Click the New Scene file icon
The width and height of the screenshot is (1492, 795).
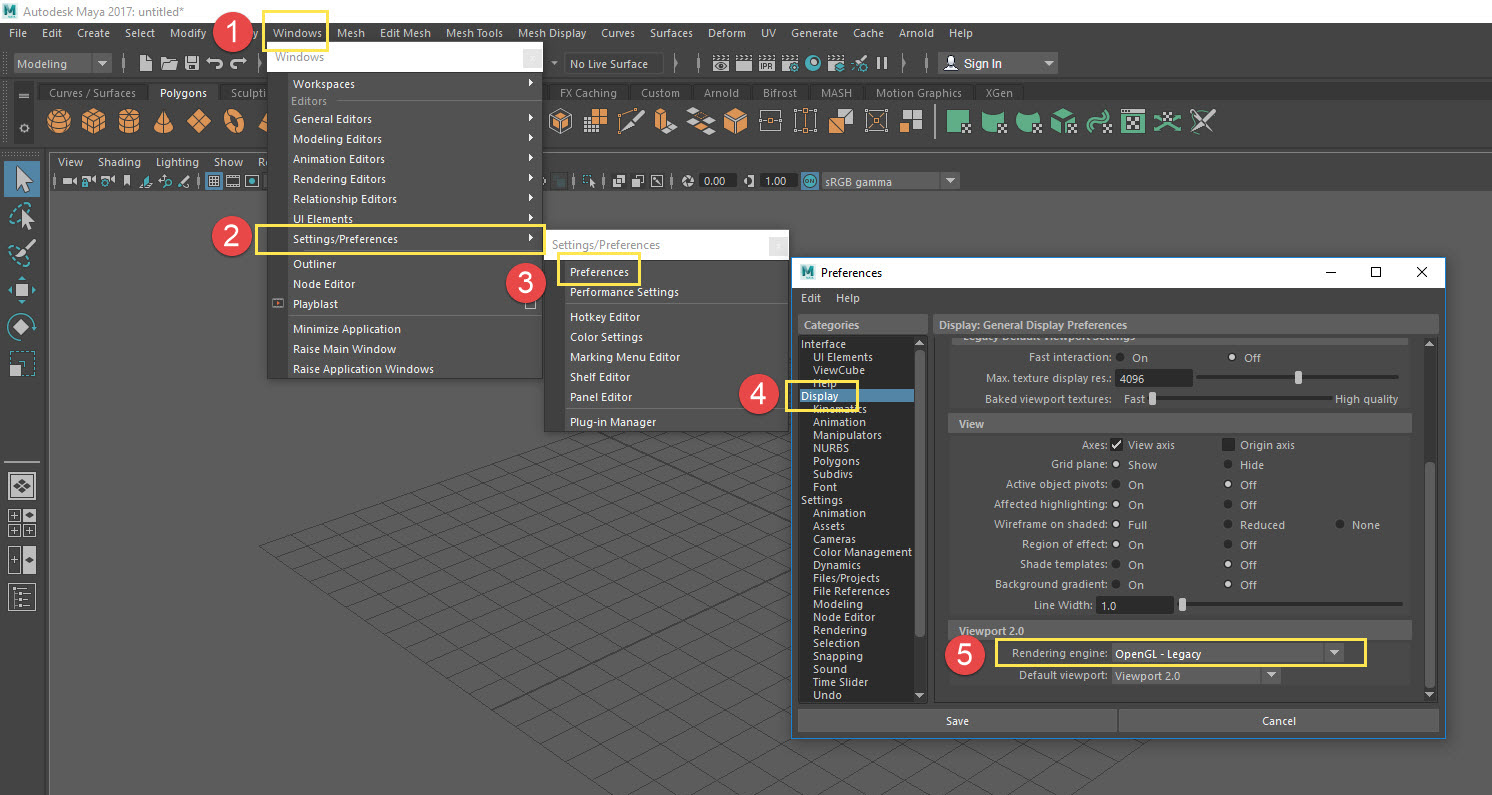tap(147, 63)
